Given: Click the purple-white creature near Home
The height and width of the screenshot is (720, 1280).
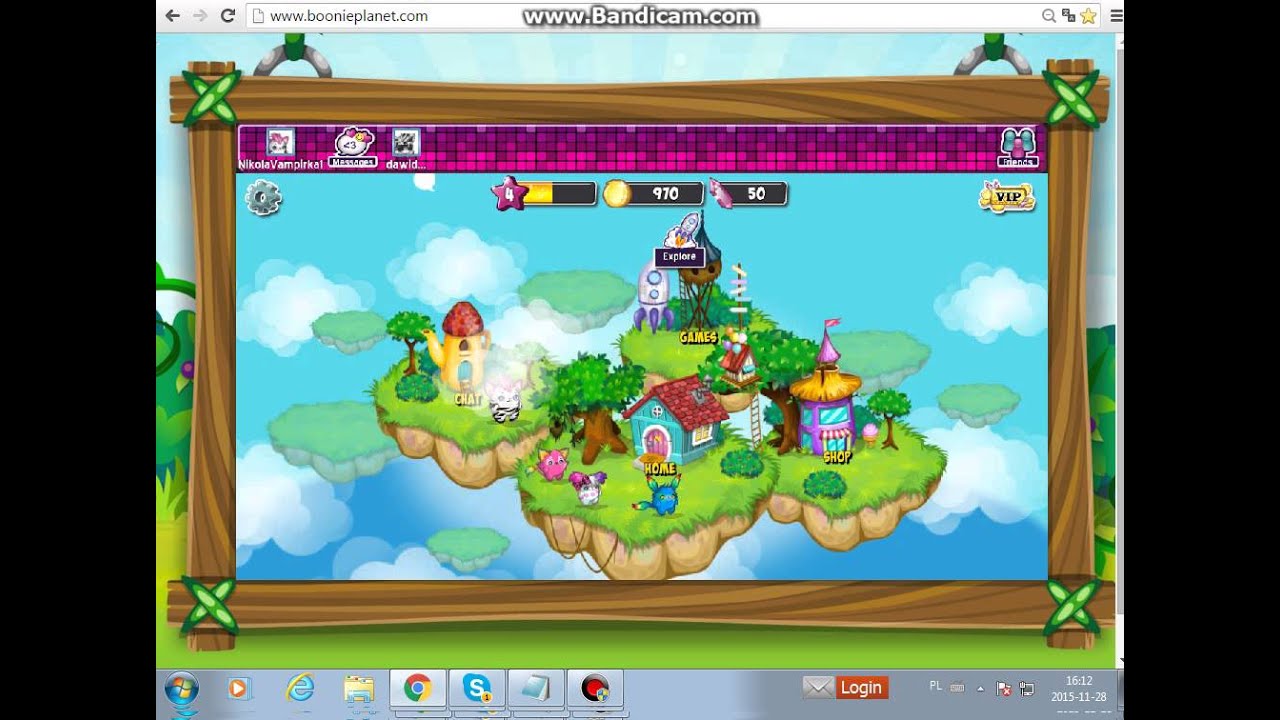Looking at the screenshot, I should 587,486.
